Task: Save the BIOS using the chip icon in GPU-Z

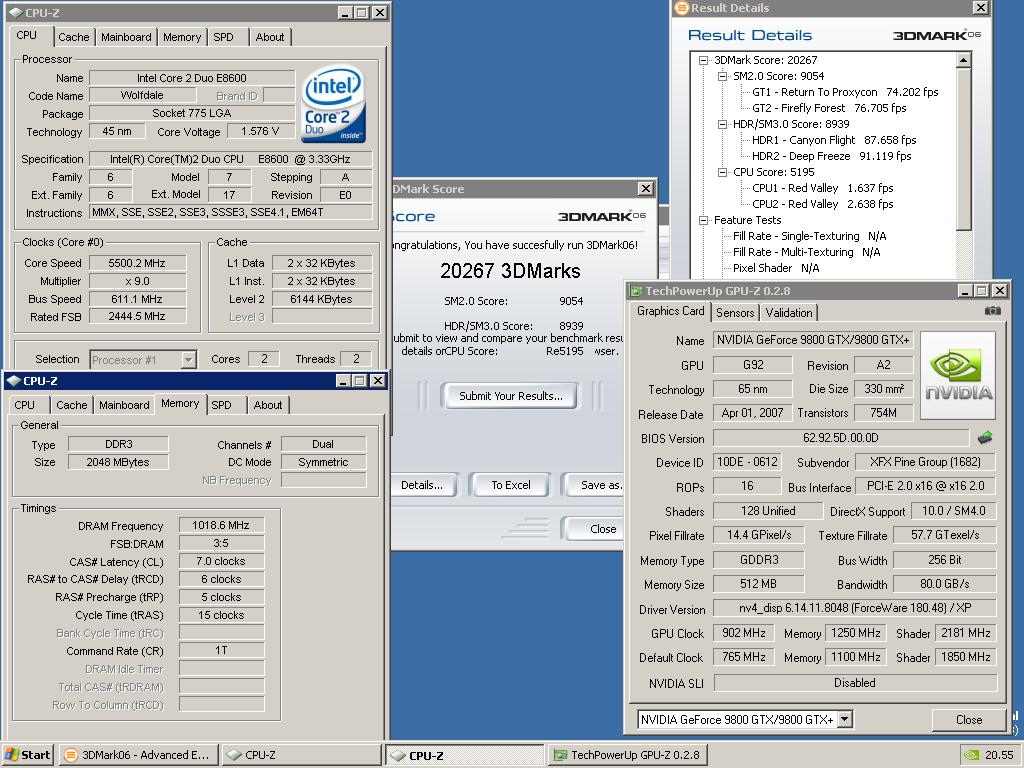Action: coord(985,438)
